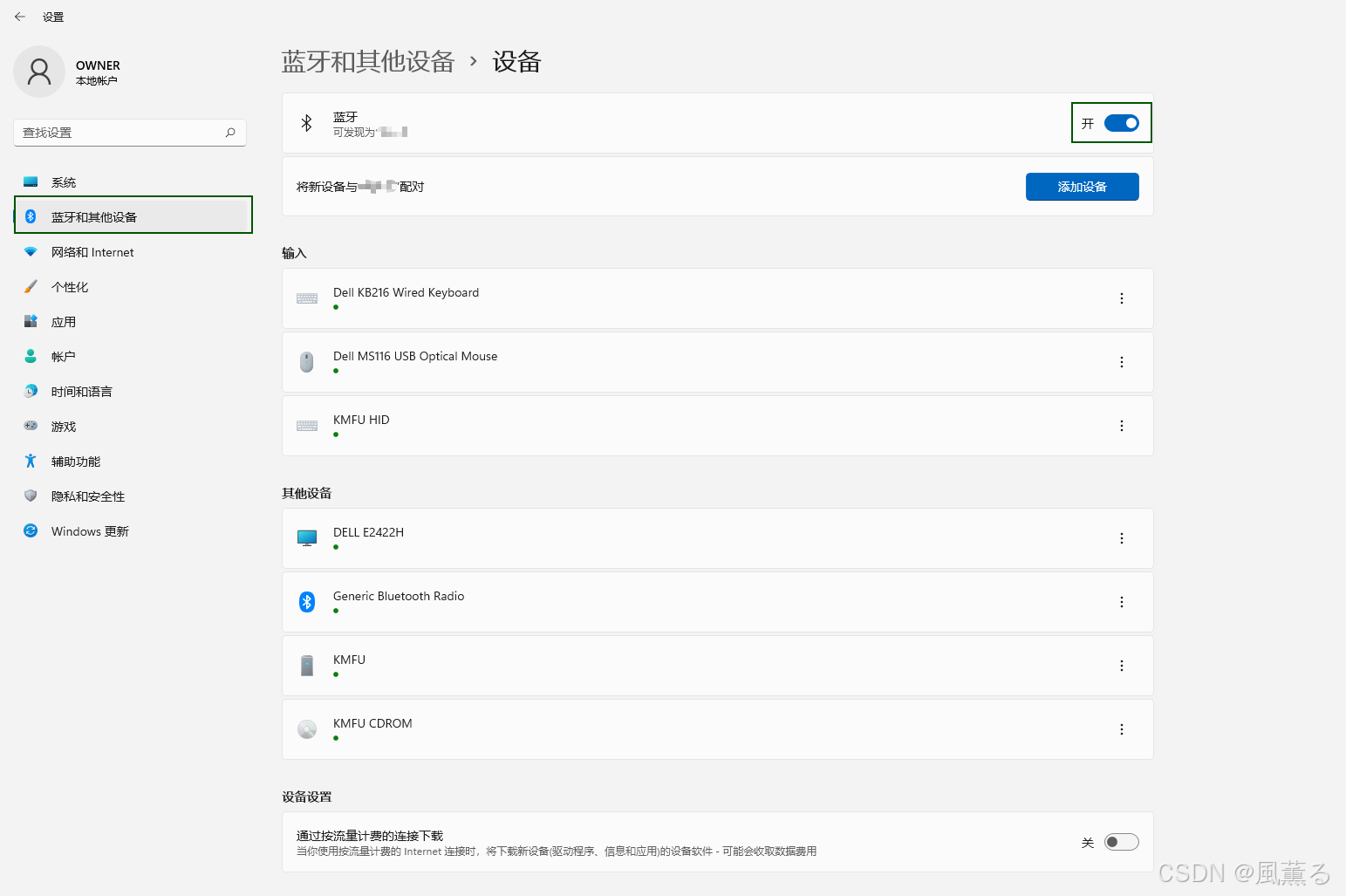Turn off the 蓝牙 toggle switch

pos(1121,123)
